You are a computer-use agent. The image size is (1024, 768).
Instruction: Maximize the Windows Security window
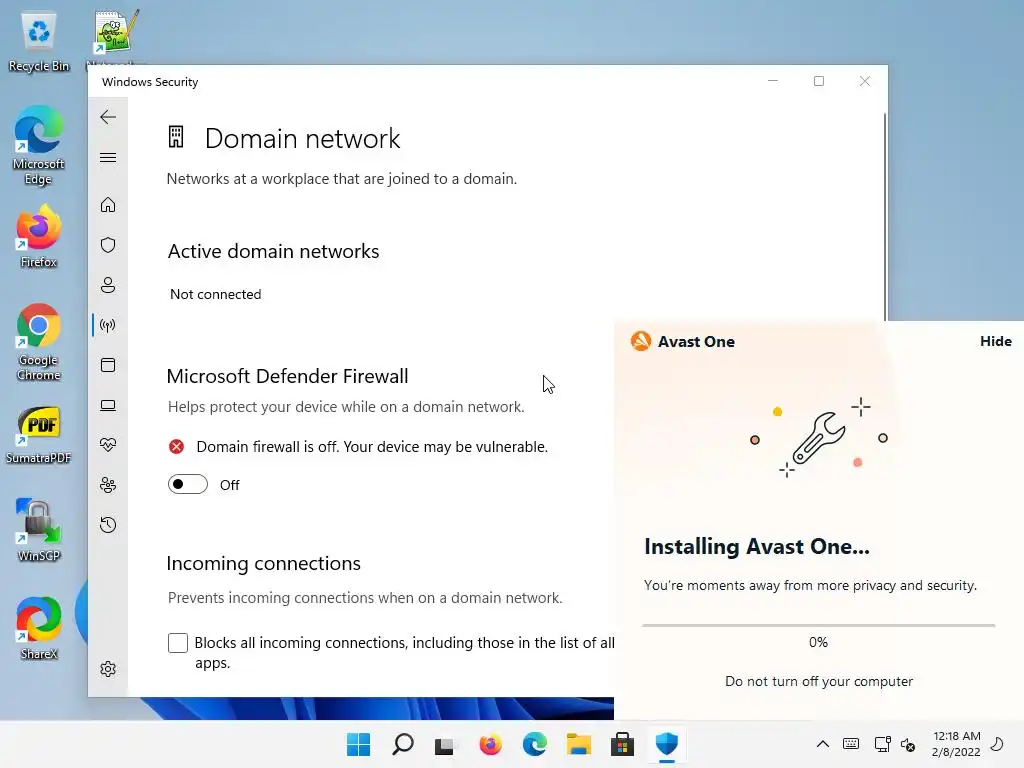pyautogui.click(x=818, y=81)
